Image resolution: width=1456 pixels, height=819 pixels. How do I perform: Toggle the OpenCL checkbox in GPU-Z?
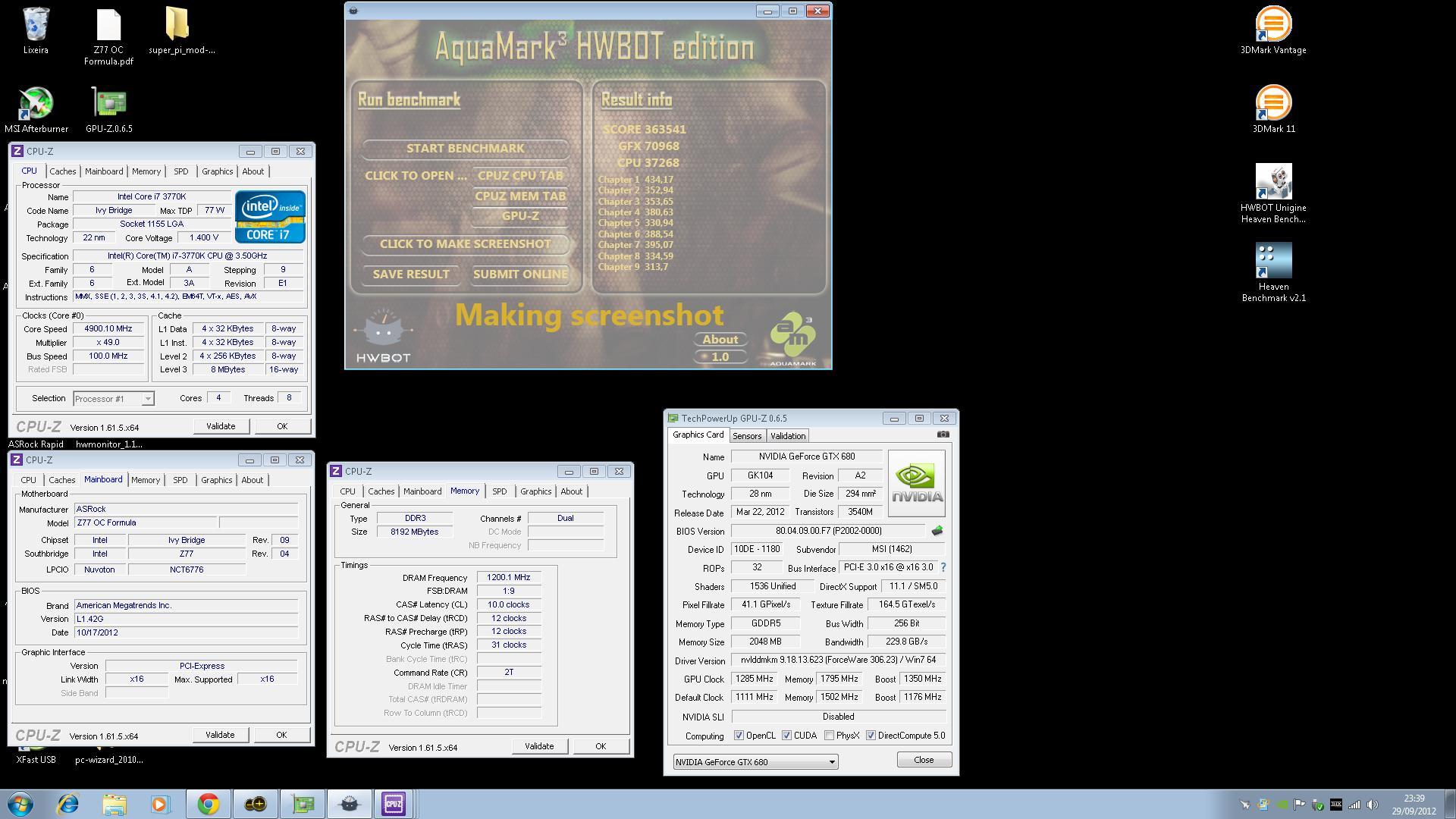tap(739, 736)
